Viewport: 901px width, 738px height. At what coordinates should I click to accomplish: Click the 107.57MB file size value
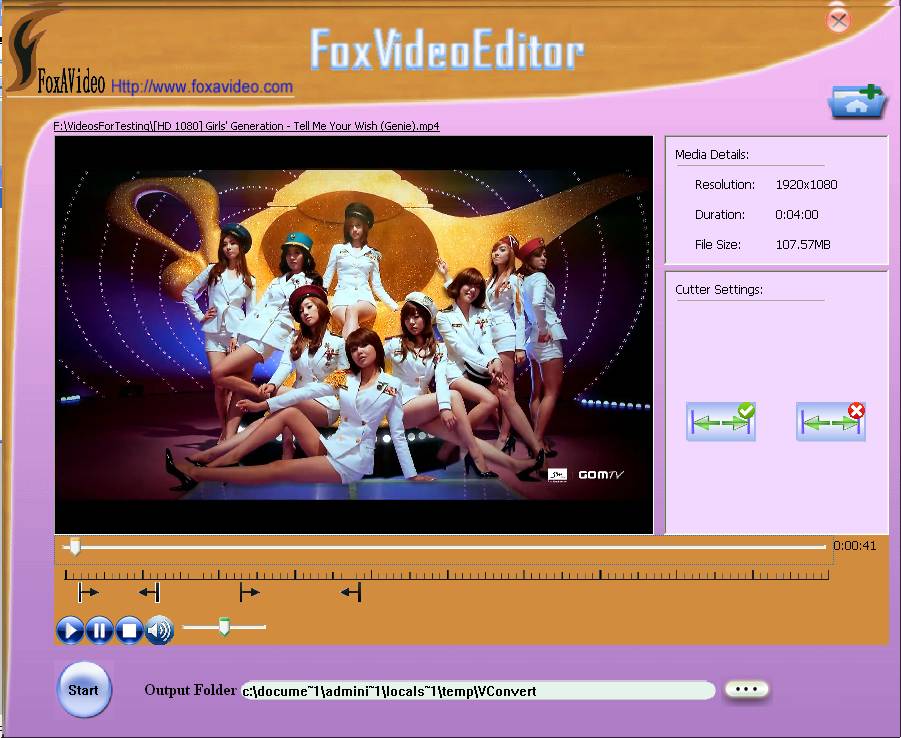803,244
